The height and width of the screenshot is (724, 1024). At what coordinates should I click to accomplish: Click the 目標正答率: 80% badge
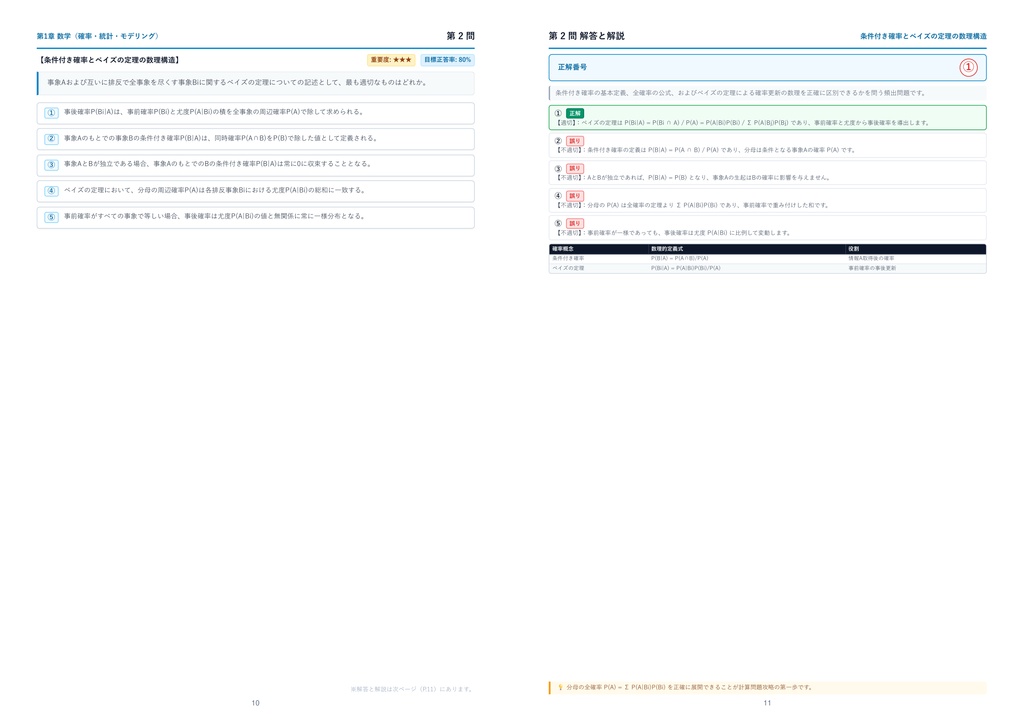pos(447,60)
